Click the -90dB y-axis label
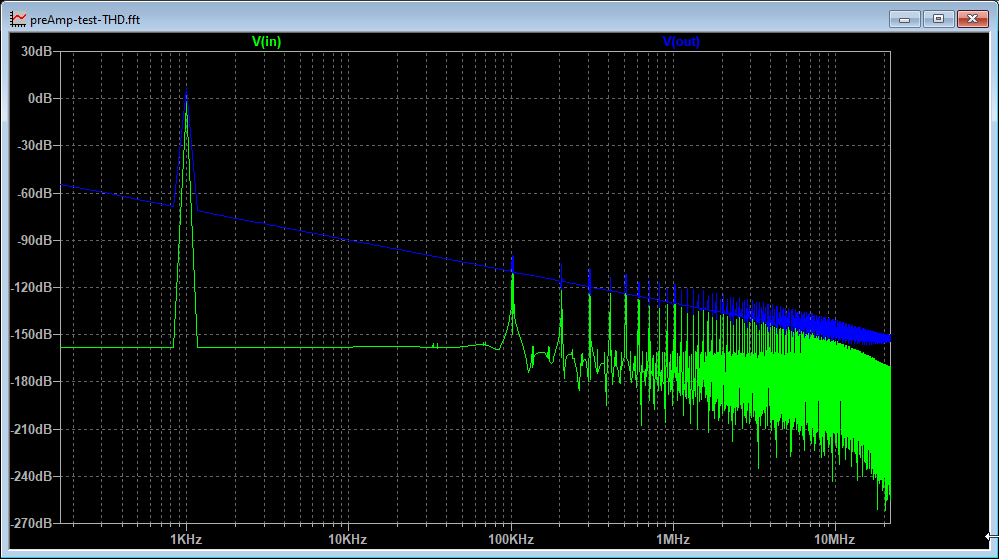Screen dimensions: 999x559 click(x=34, y=240)
